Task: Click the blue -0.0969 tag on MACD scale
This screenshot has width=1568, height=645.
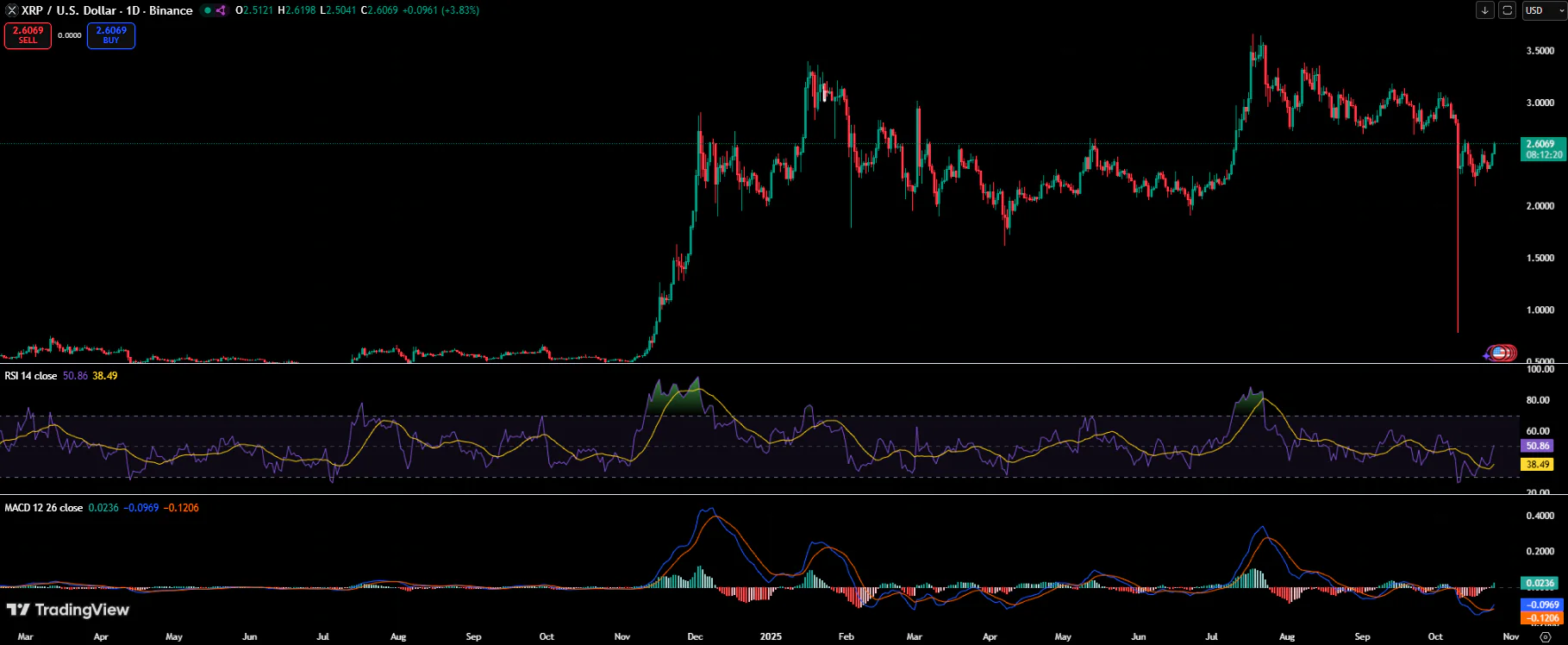Action: pyautogui.click(x=1542, y=604)
